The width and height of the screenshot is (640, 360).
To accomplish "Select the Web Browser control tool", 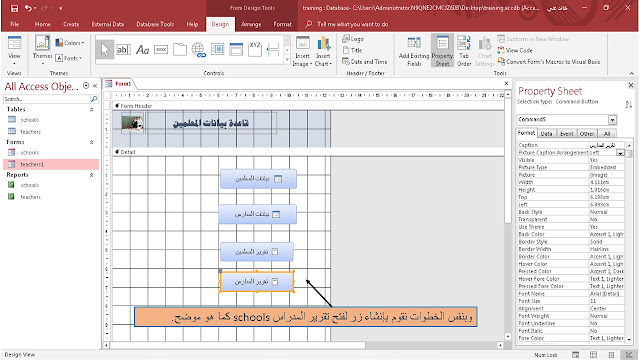I will tap(217, 50).
